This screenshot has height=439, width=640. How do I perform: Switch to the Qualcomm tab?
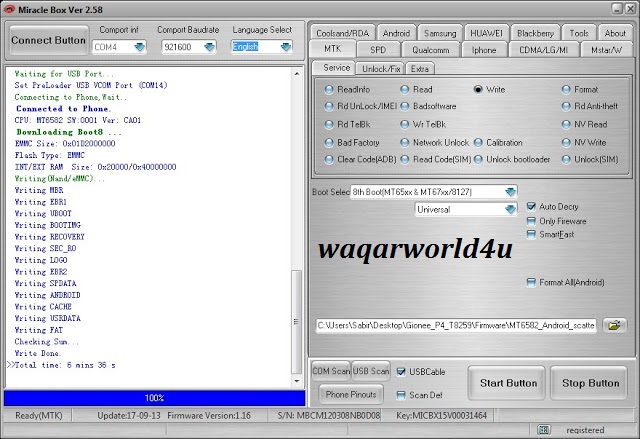click(431, 50)
